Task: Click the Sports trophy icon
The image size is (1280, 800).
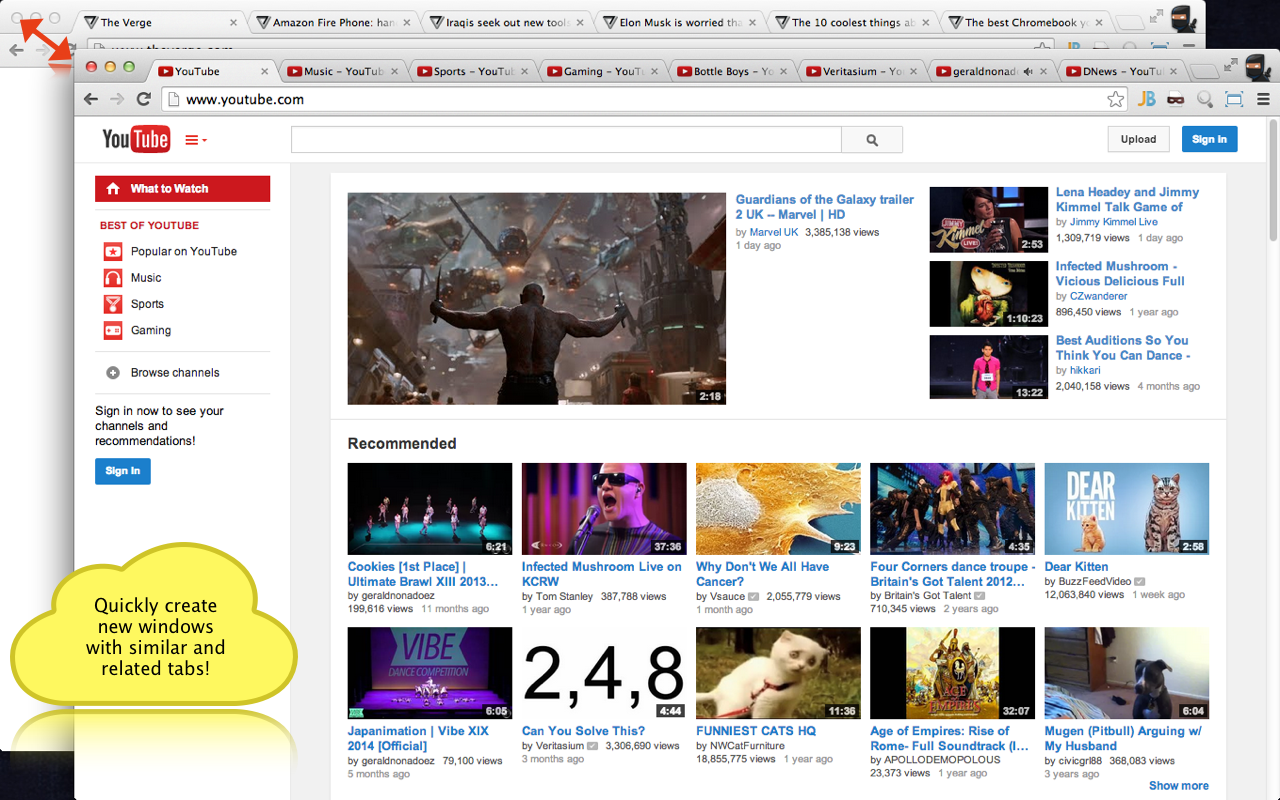Action: [x=113, y=304]
